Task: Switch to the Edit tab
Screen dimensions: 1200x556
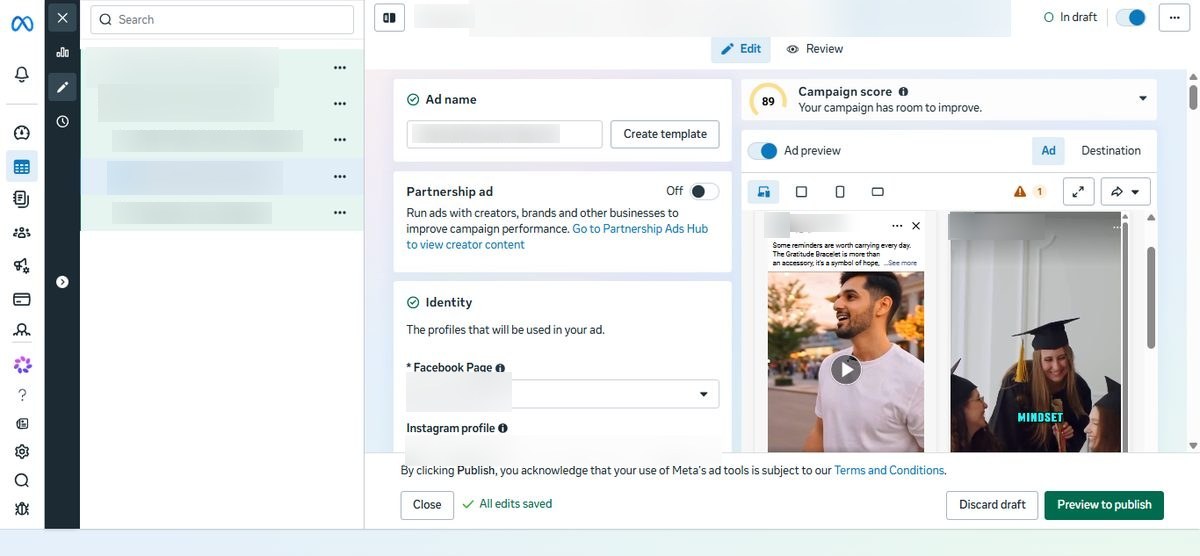Action: 741,49
